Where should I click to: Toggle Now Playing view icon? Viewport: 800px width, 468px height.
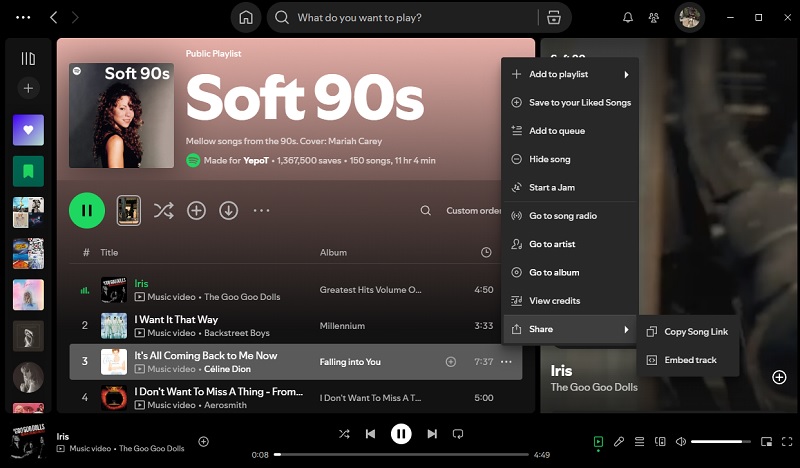coord(598,441)
